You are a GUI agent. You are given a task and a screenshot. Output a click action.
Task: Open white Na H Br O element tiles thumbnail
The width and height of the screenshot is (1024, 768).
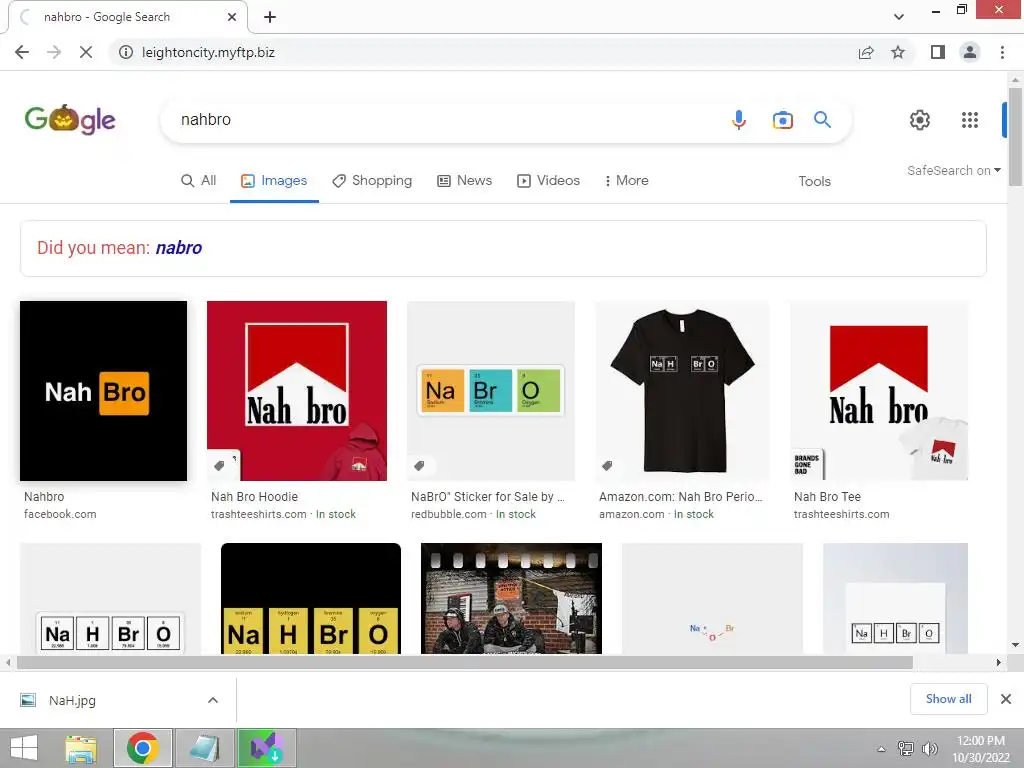(x=110, y=598)
